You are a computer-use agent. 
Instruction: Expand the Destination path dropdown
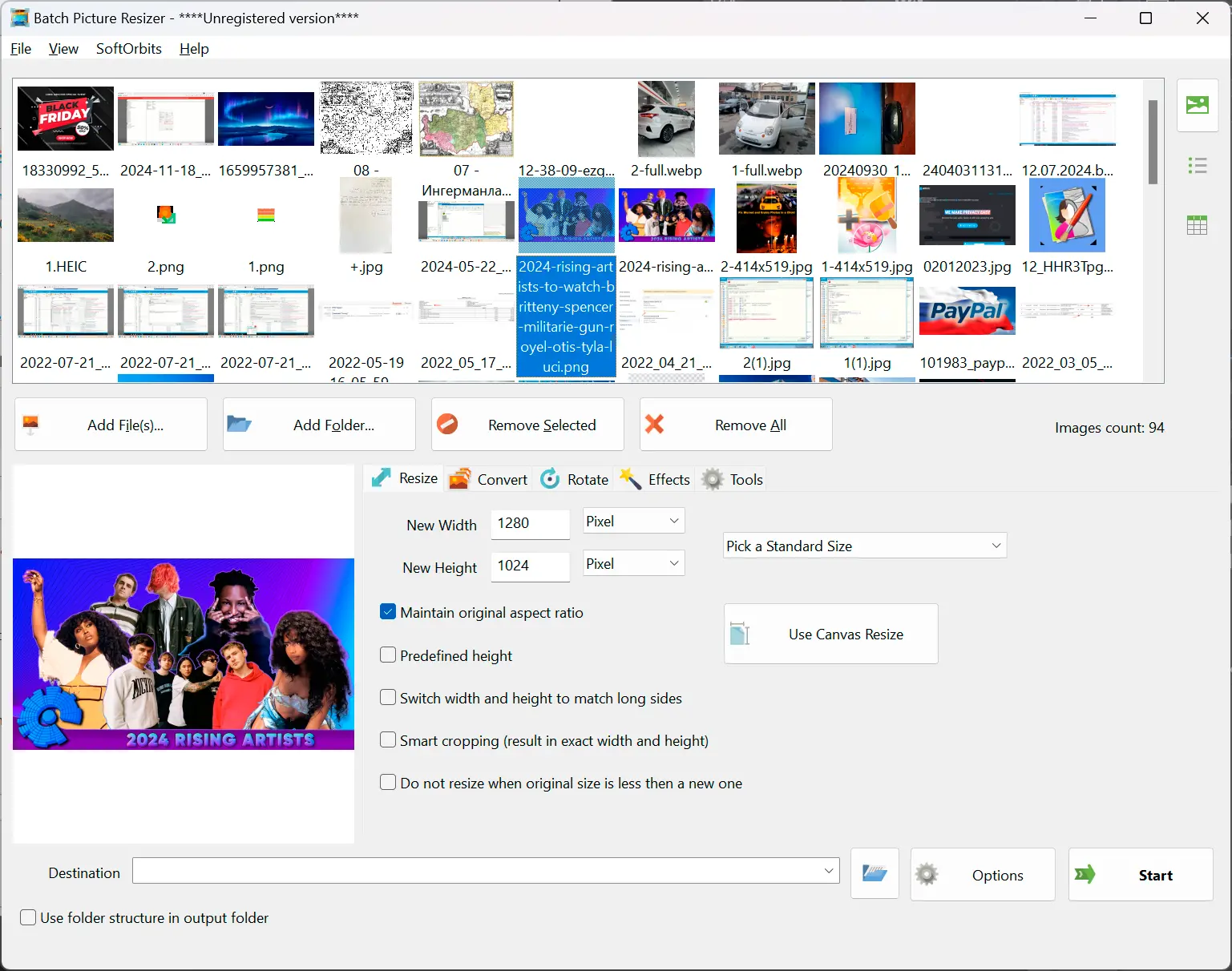[830, 871]
